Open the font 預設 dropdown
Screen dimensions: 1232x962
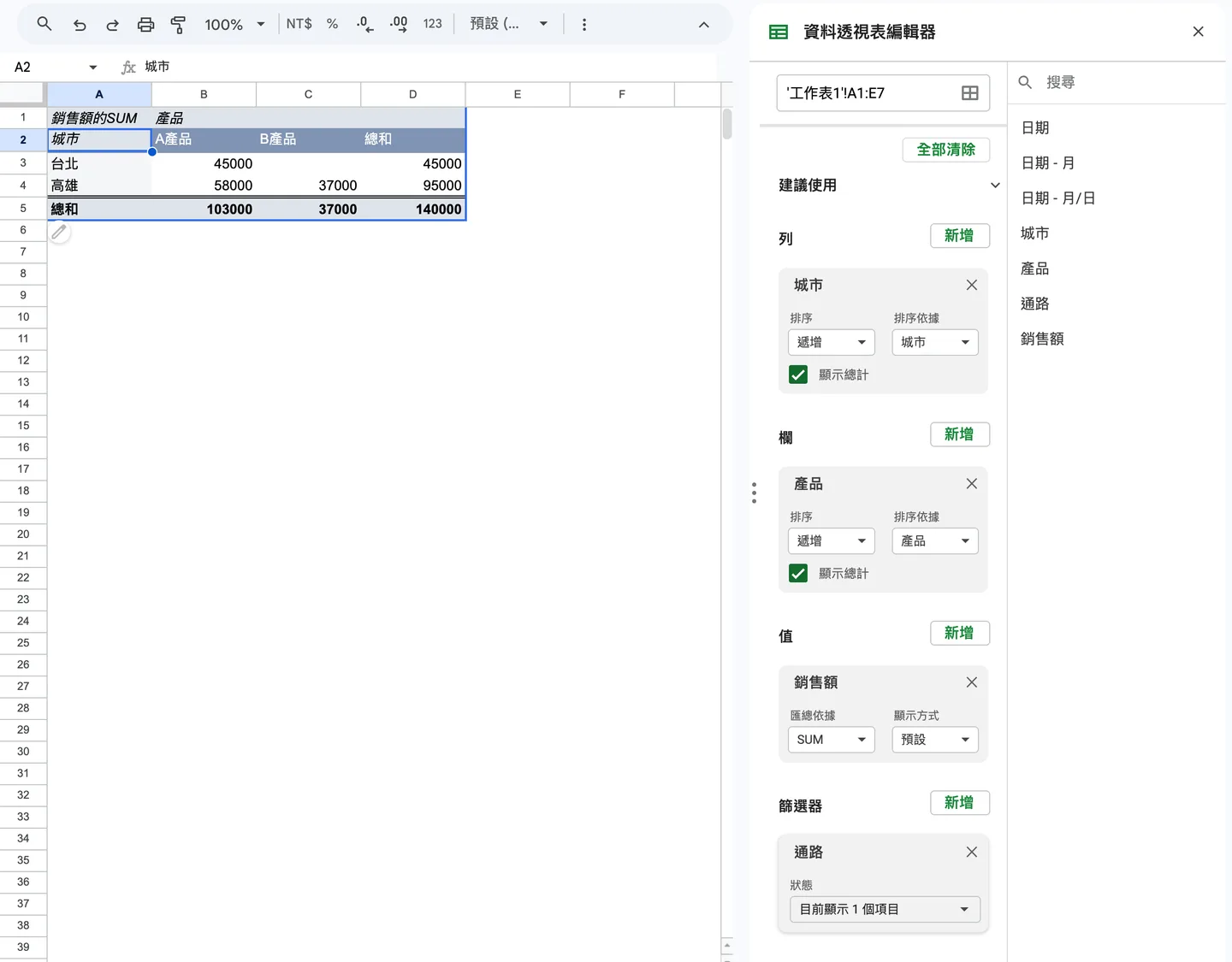[x=508, y=24]
